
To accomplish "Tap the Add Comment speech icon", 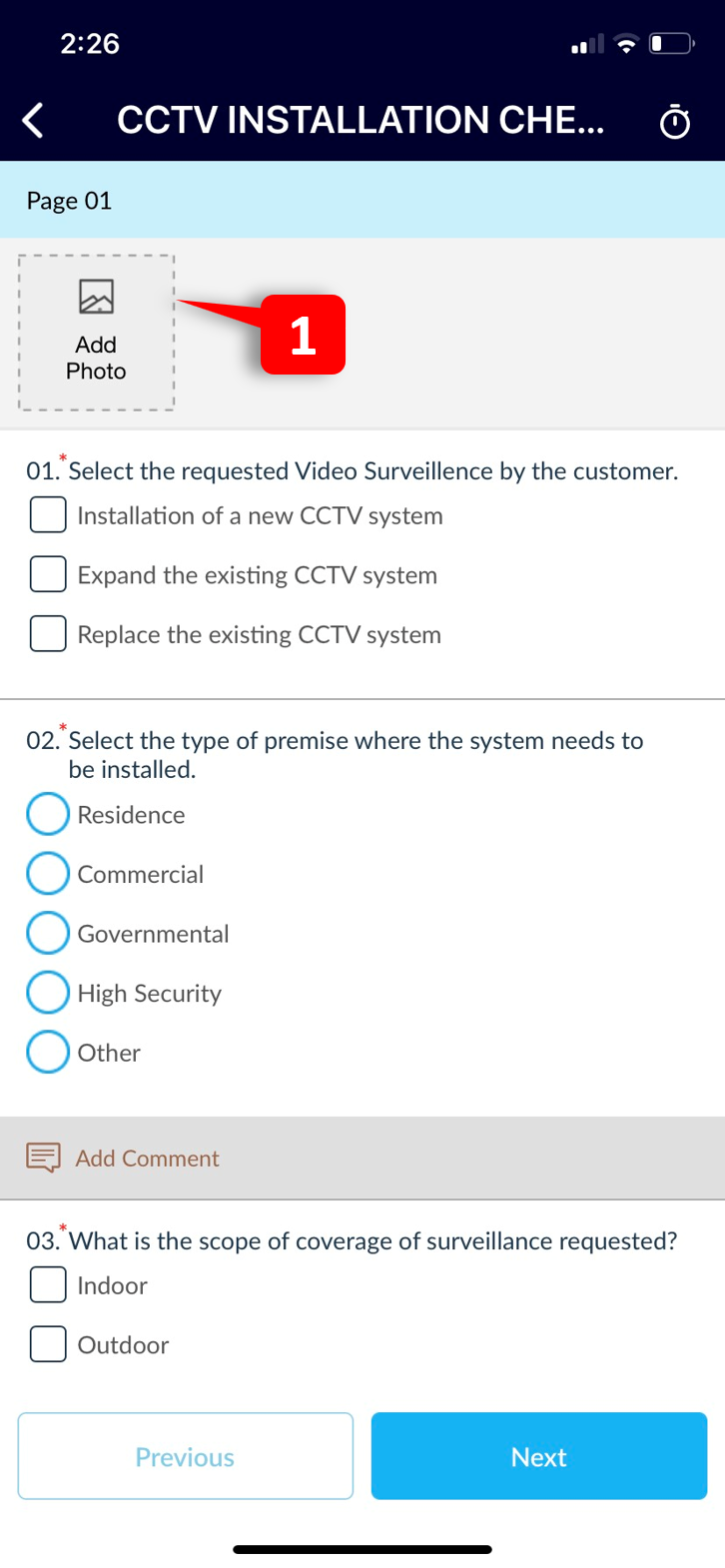I will click(44, 1158).
